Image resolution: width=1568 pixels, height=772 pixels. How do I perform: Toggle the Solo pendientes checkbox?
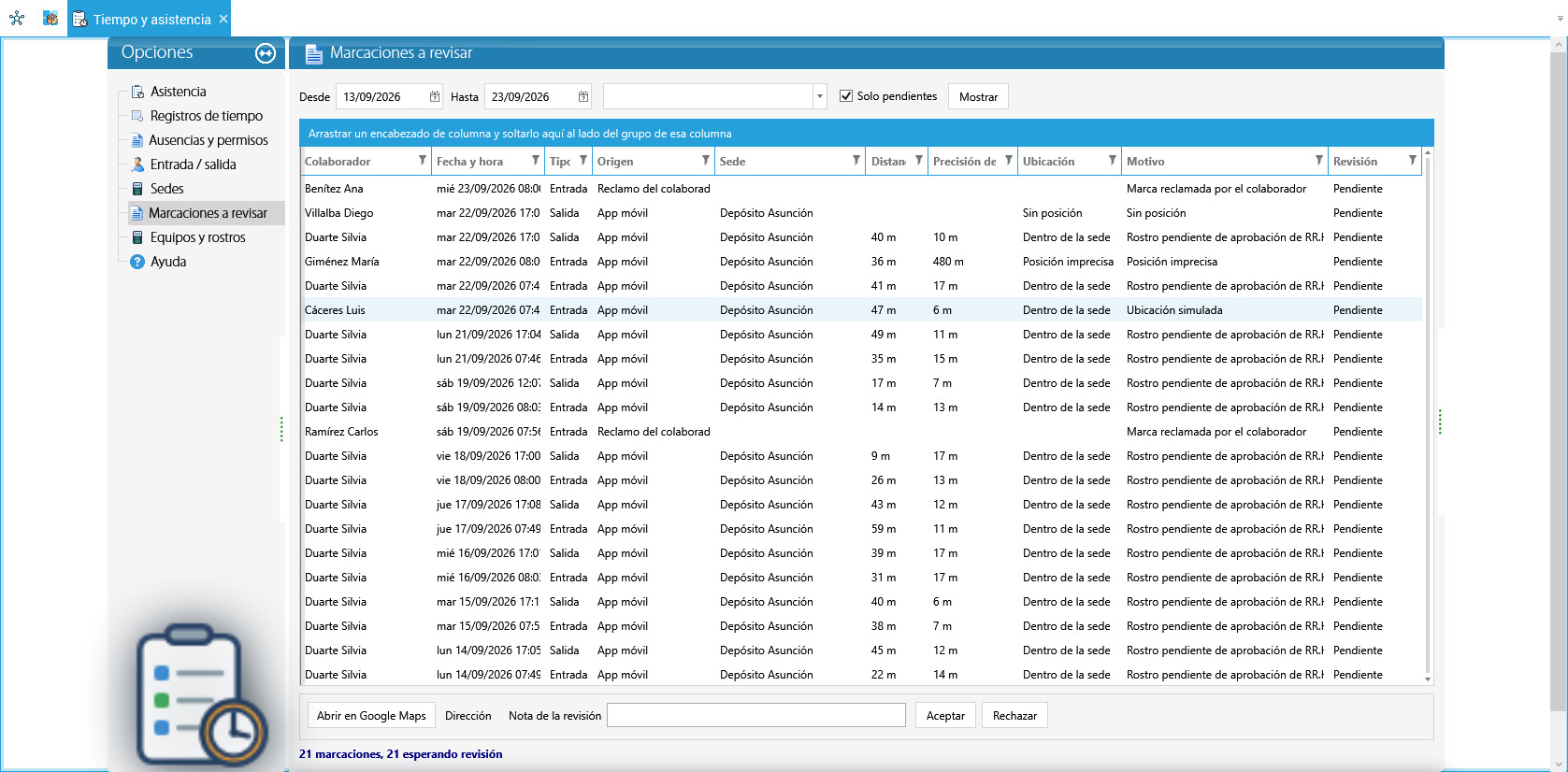click(846, 96)
